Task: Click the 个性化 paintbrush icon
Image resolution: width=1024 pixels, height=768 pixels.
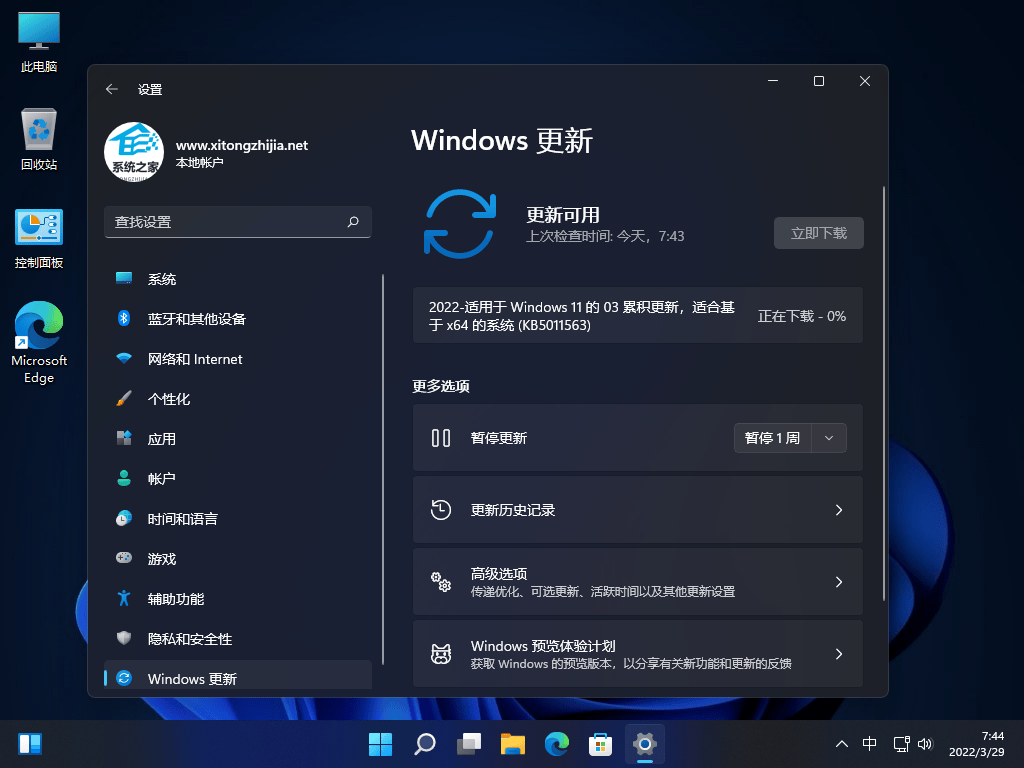Action: click(x=124, y=399)
